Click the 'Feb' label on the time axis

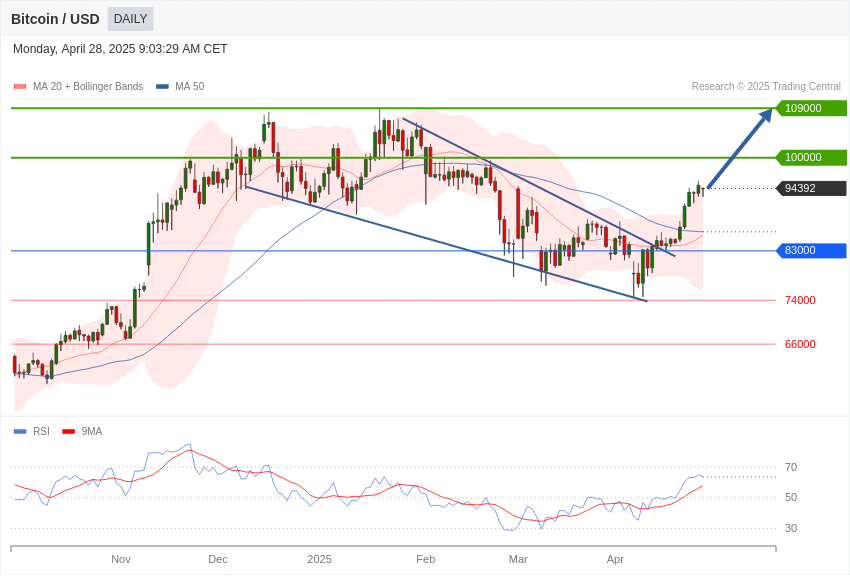pos(426,559)
